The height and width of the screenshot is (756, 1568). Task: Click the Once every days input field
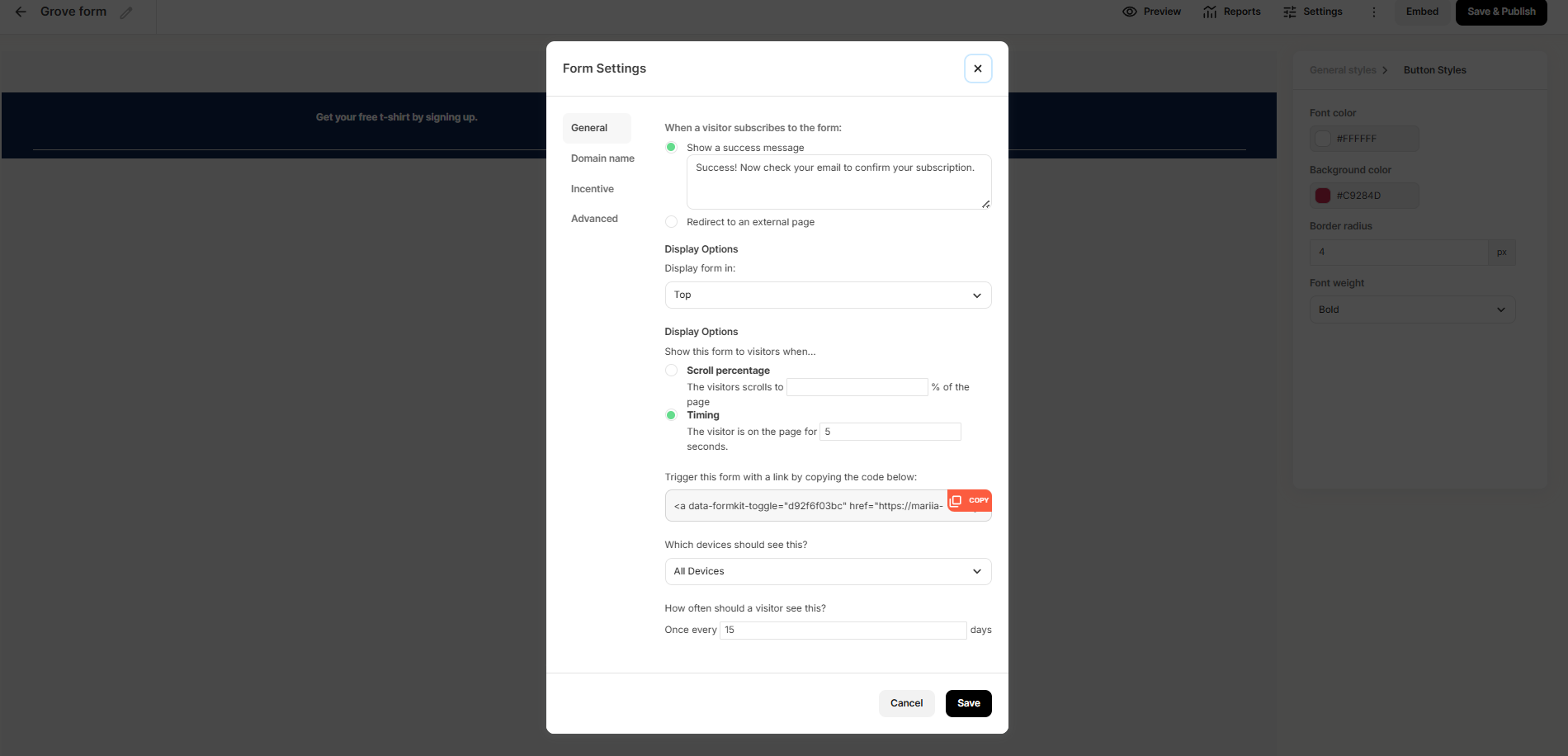tap(843, 631)
